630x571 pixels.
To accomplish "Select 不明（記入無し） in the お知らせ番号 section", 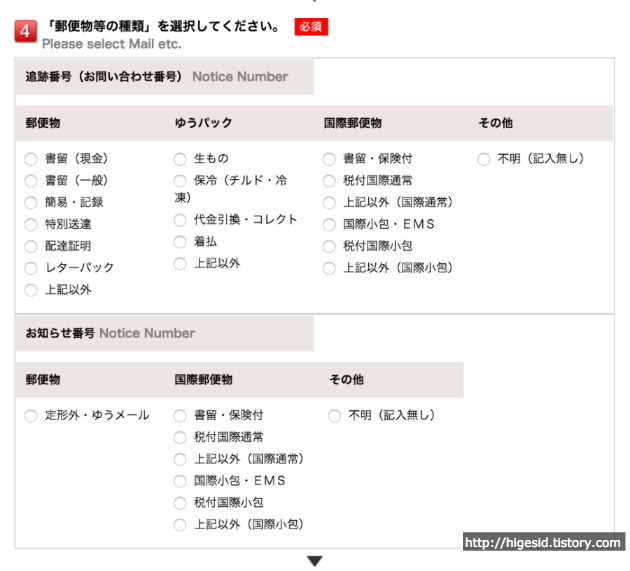I will point(335,415).
